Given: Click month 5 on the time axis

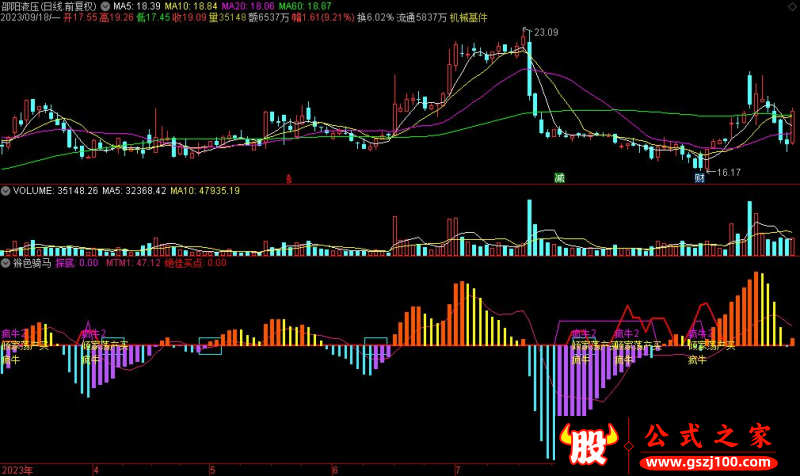Looking at the screenshot, I should (x=213, y=470).
